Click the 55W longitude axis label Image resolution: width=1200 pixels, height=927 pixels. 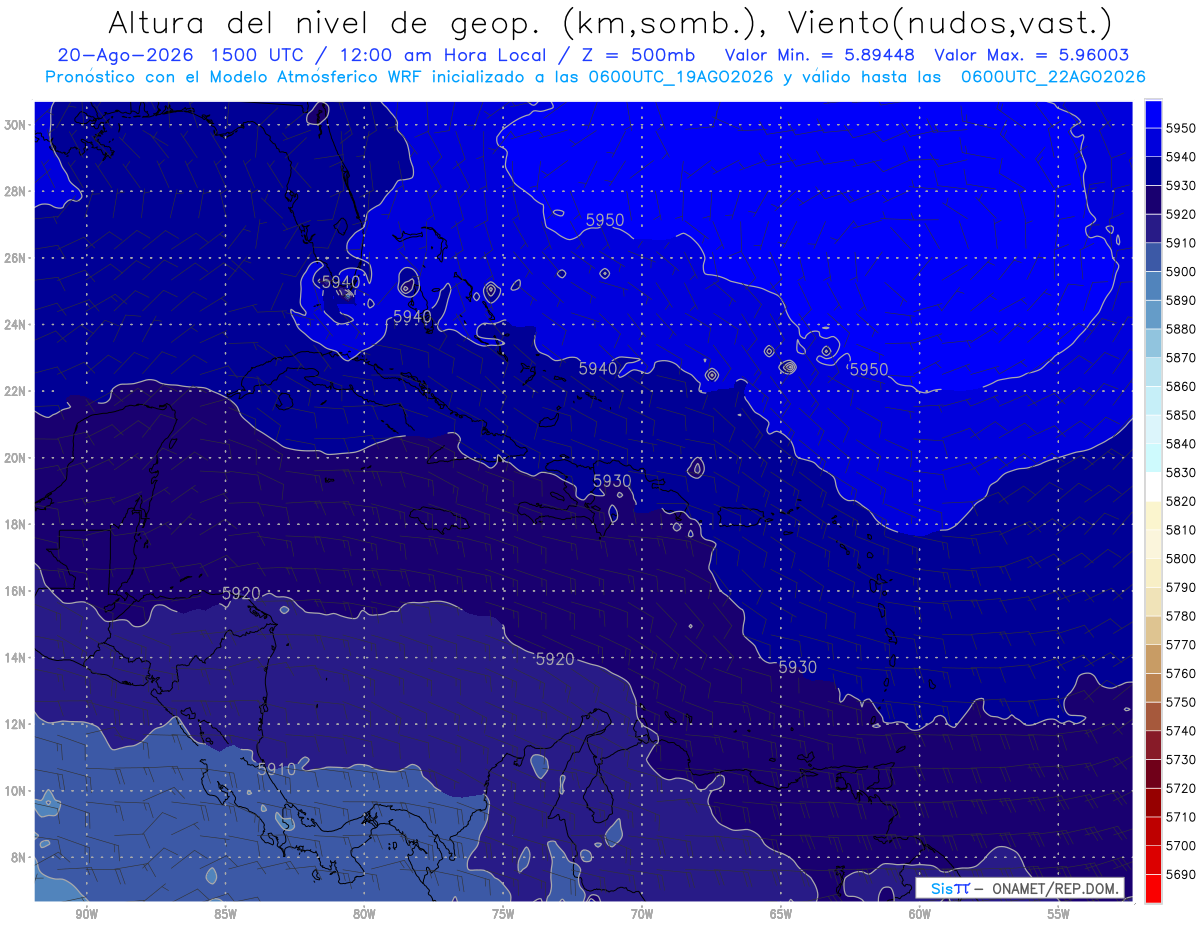pos(1059,914)
